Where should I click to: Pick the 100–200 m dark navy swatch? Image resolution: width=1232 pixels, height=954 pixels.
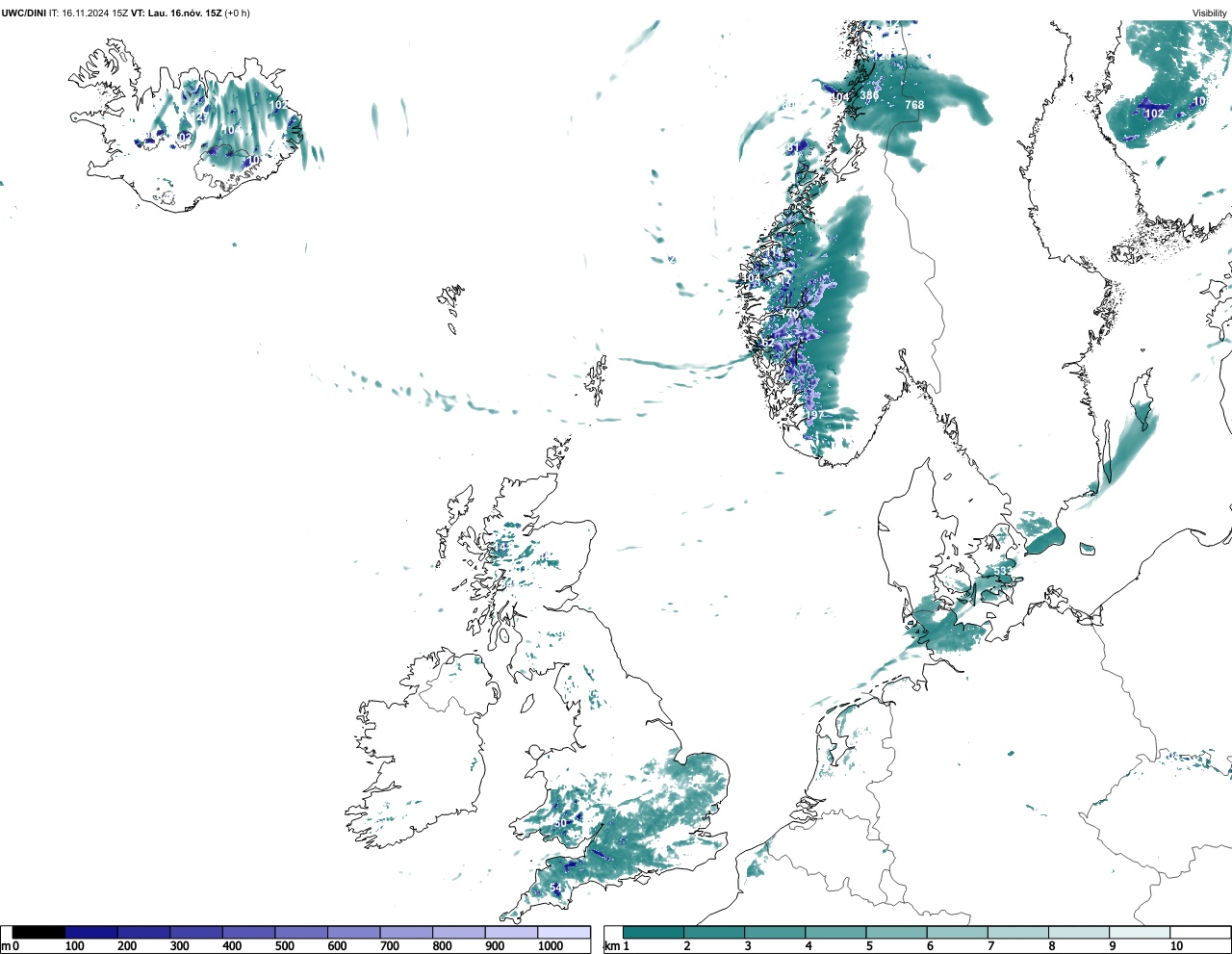click(x=91, y=932)
